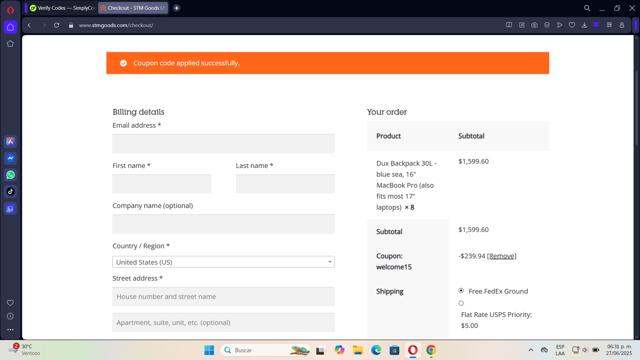Screen dimensions: 640x360
Task: Focus the Email address field
Action: click(x=223, y=144)
